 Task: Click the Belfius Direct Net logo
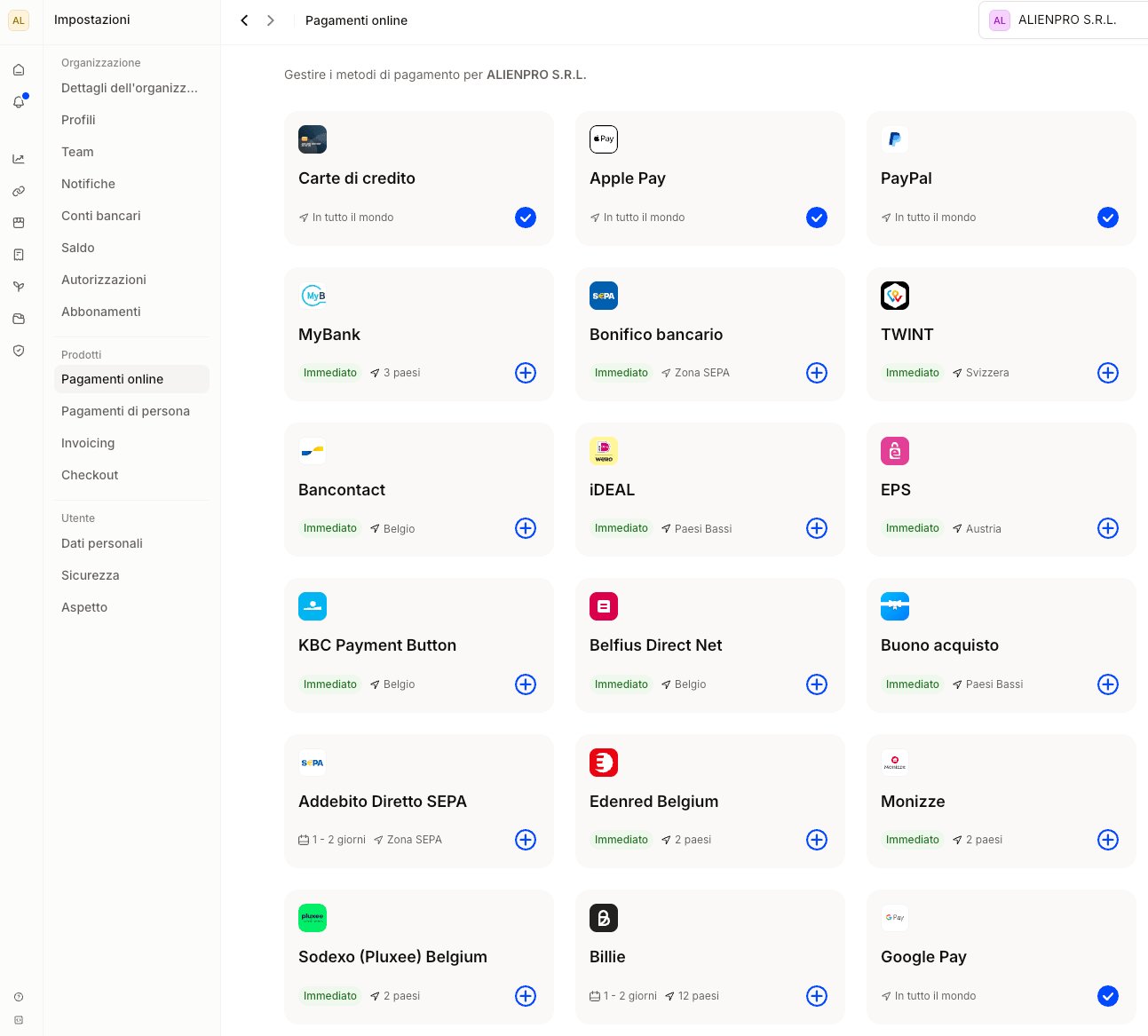604,606
